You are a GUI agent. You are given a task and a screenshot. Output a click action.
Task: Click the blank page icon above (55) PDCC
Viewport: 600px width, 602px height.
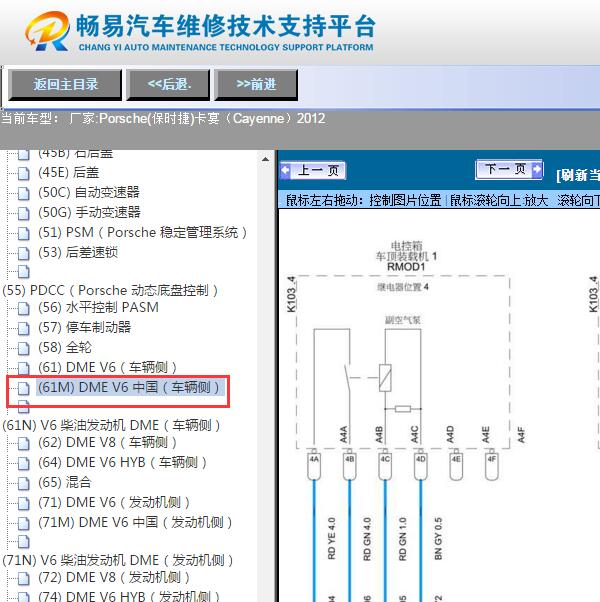(23, 271)
